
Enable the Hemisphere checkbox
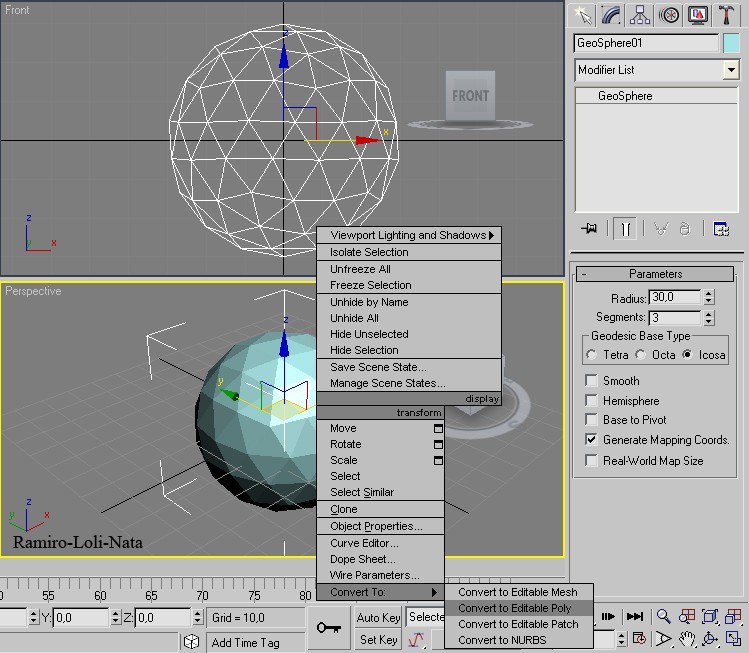click(x=591, y=400)
